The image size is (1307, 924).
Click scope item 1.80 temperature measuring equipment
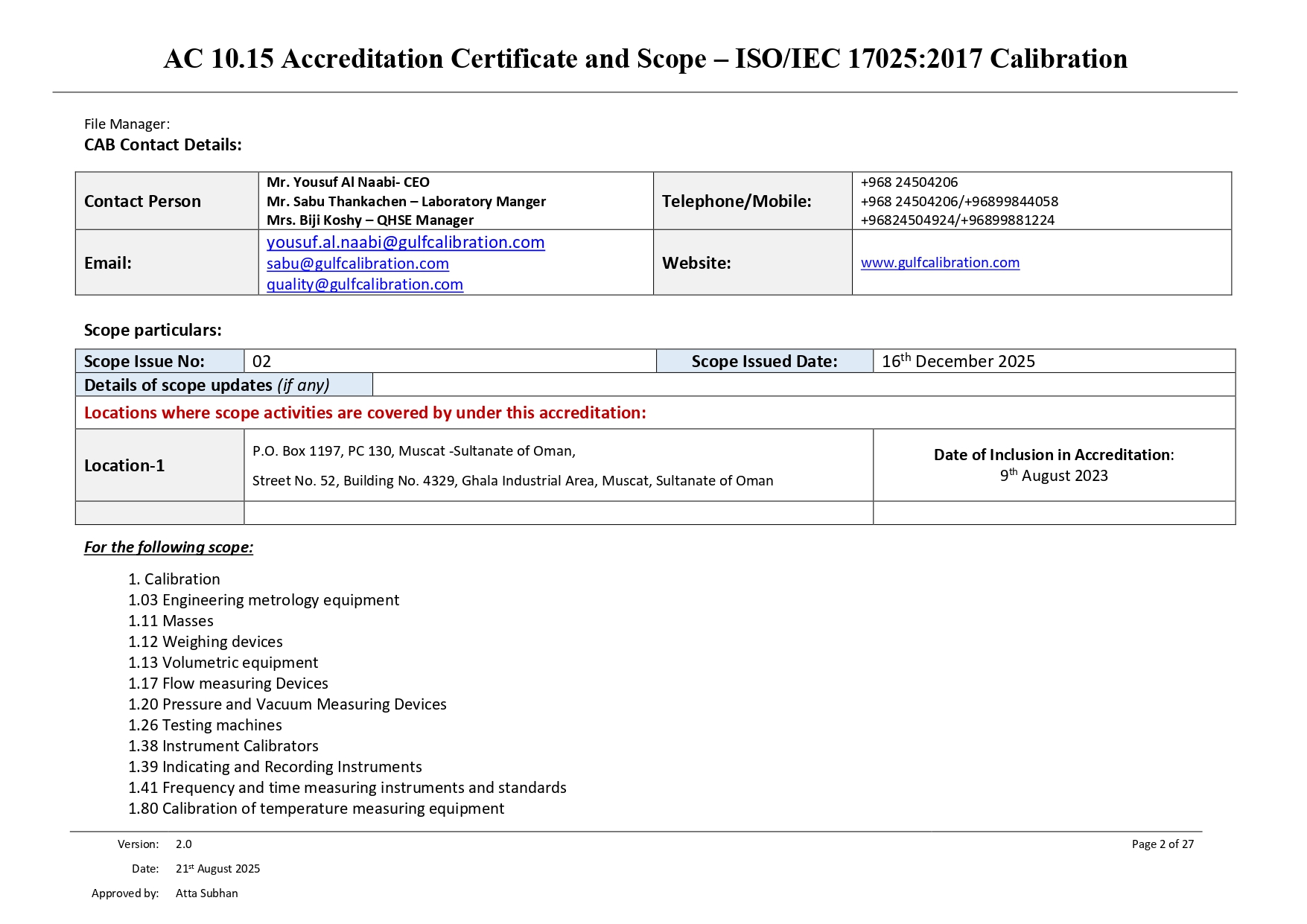click(x=316, y=808)
